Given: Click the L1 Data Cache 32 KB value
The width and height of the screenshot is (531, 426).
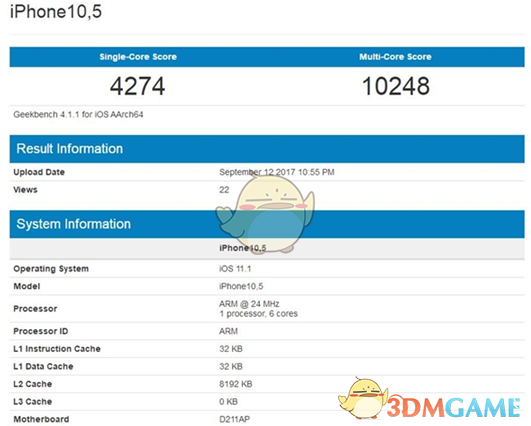Looking at the screenshot, I should tap(231, 366).
